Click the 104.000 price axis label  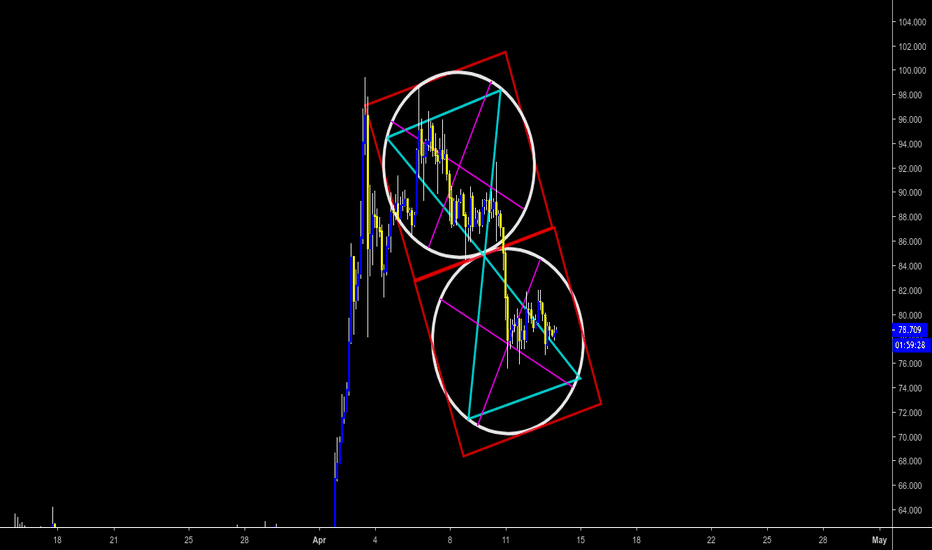click(912, 22)
